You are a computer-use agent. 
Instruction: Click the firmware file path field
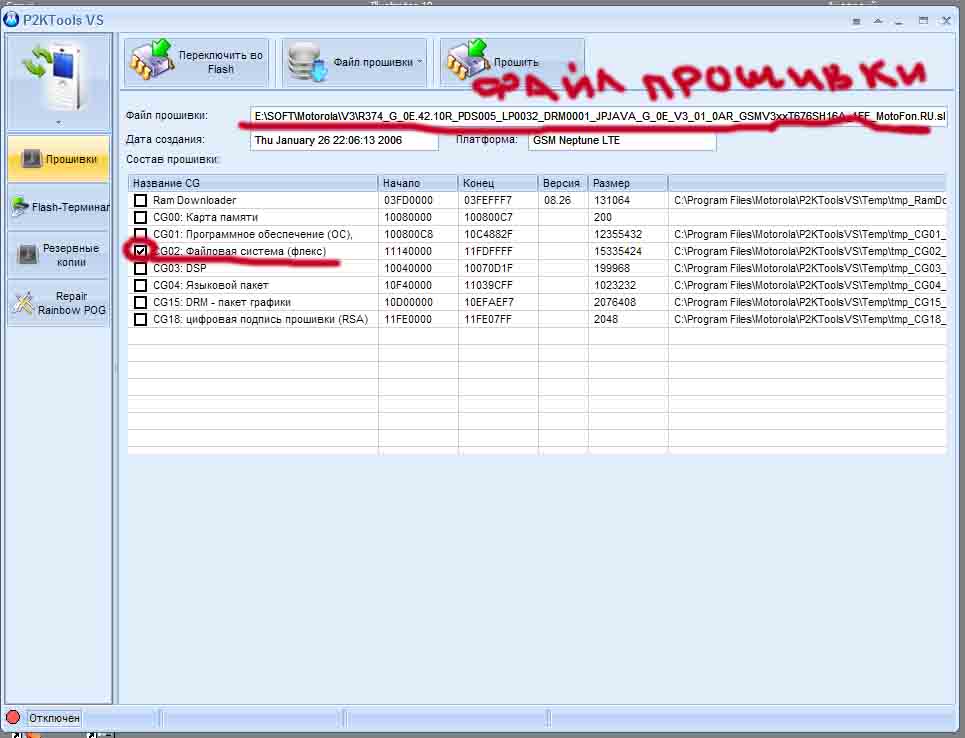pyautogui.click(x=598, y=116)
